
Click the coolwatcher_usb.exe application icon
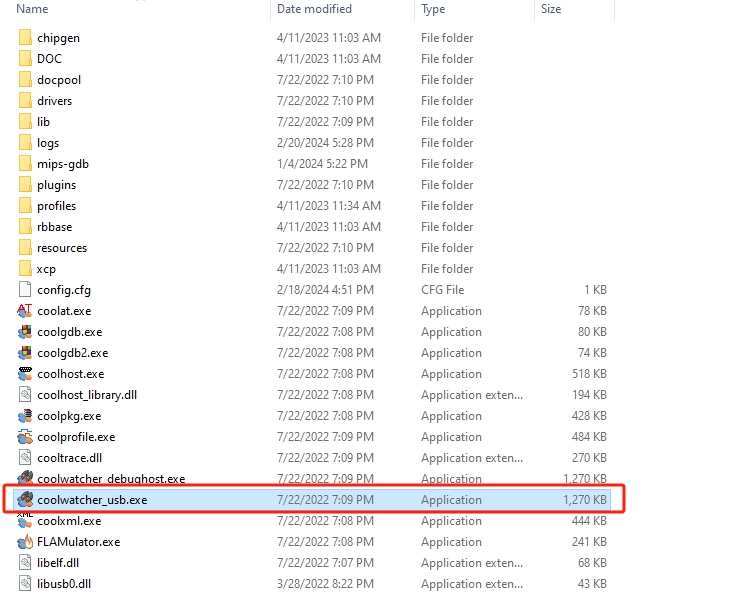(26, 500)
